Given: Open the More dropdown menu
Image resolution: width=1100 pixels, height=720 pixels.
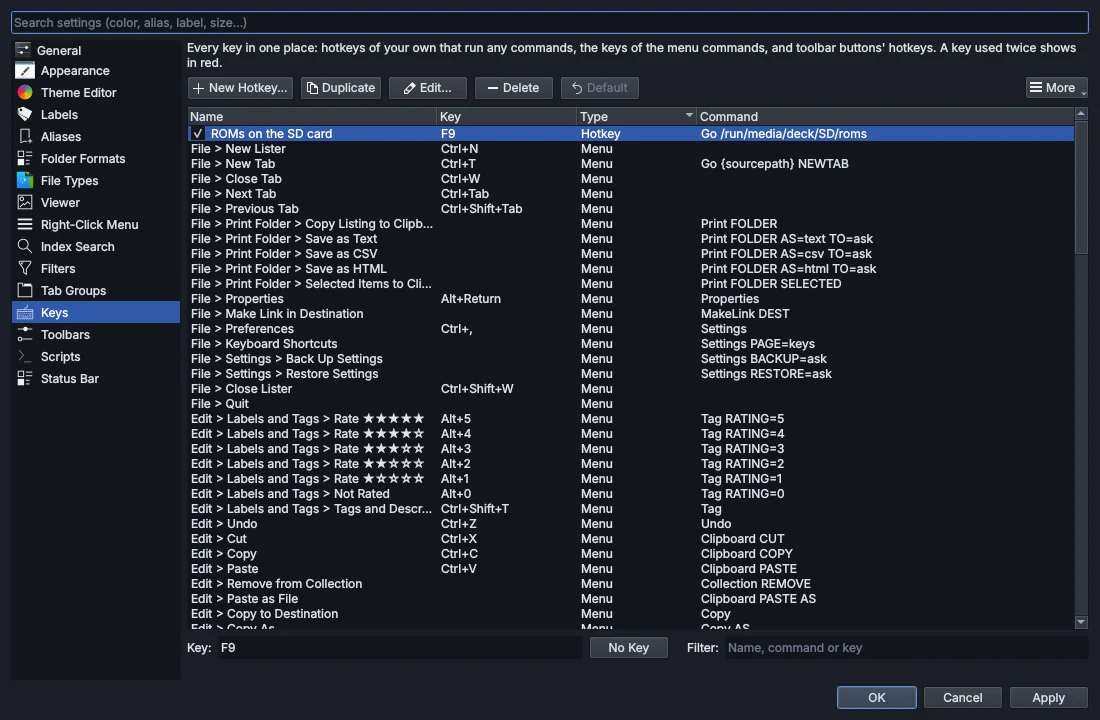Looking at the screenshot, I should click(1056, 88).
